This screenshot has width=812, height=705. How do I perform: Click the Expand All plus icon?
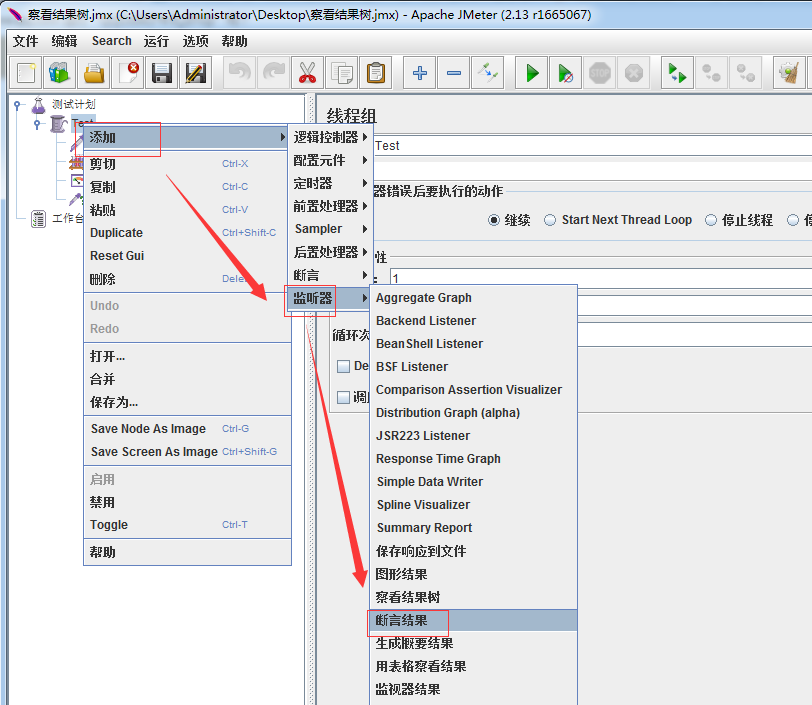(x=419, y=73)
